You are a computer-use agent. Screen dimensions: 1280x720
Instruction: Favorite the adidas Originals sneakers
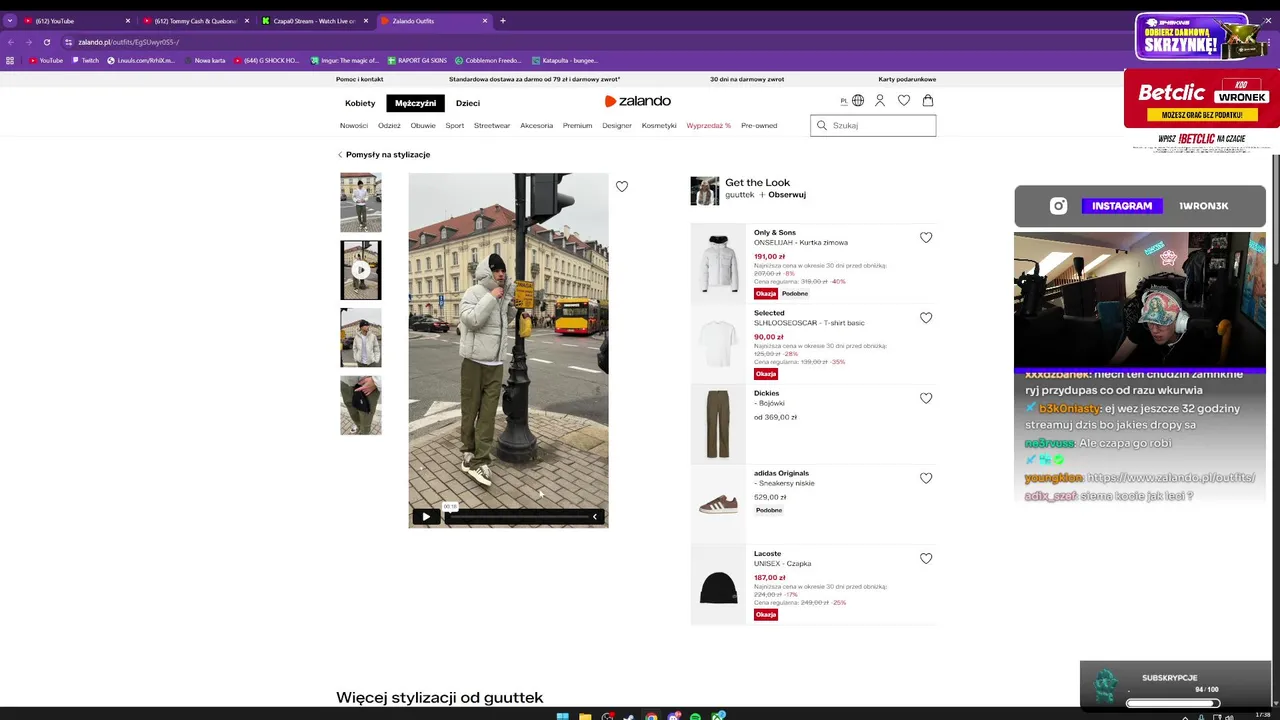coord(926,478)
